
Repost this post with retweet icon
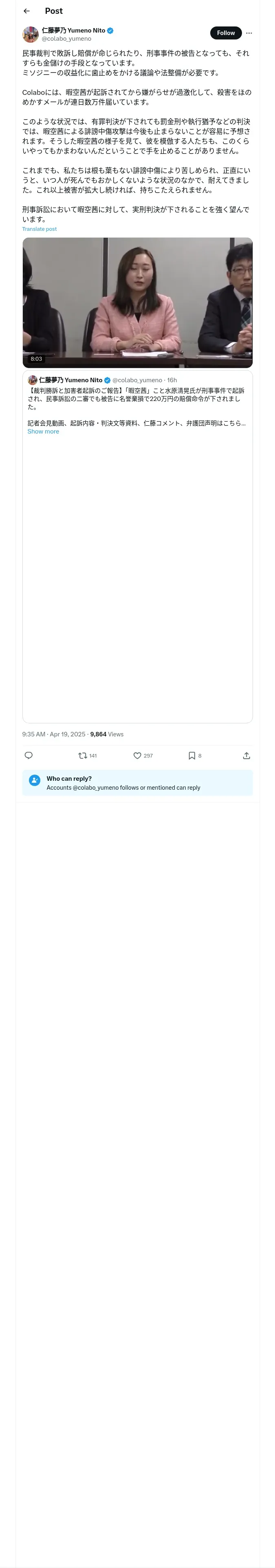83,756
